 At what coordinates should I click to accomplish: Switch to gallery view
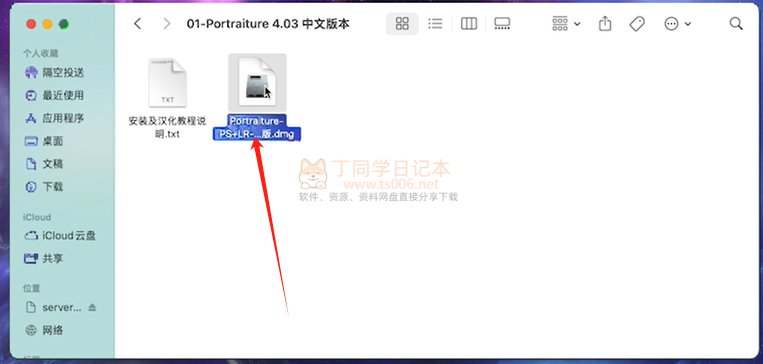(502, 23)
